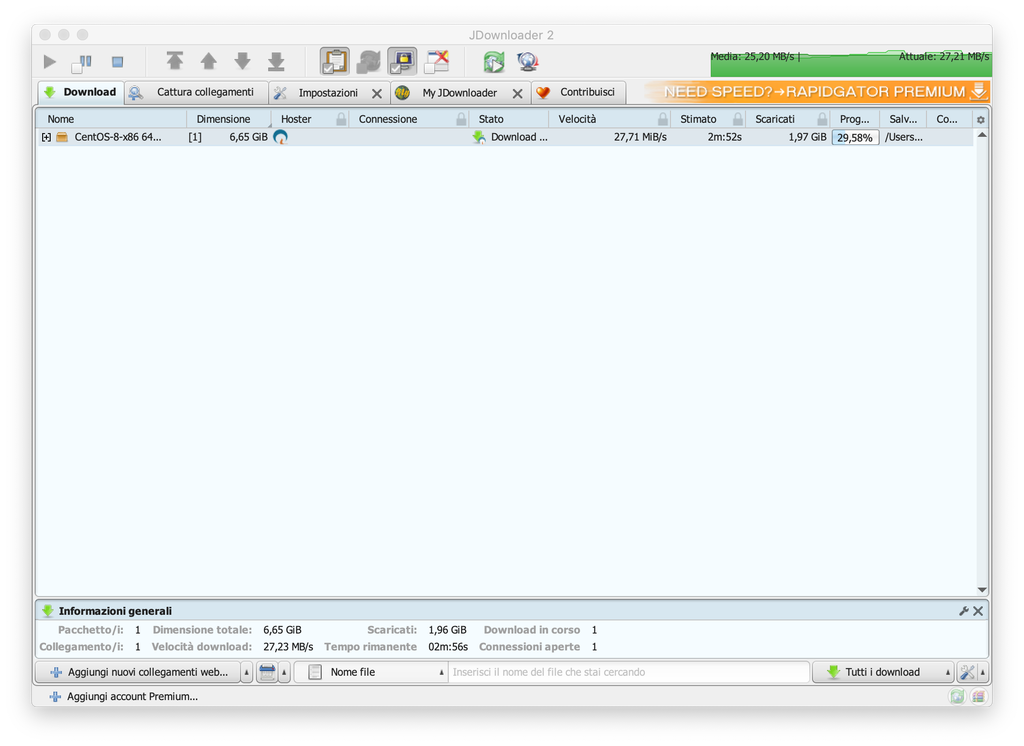Open the arrow menu beside the tools icon
The image size is (1024, 746).
pos(982,672)
